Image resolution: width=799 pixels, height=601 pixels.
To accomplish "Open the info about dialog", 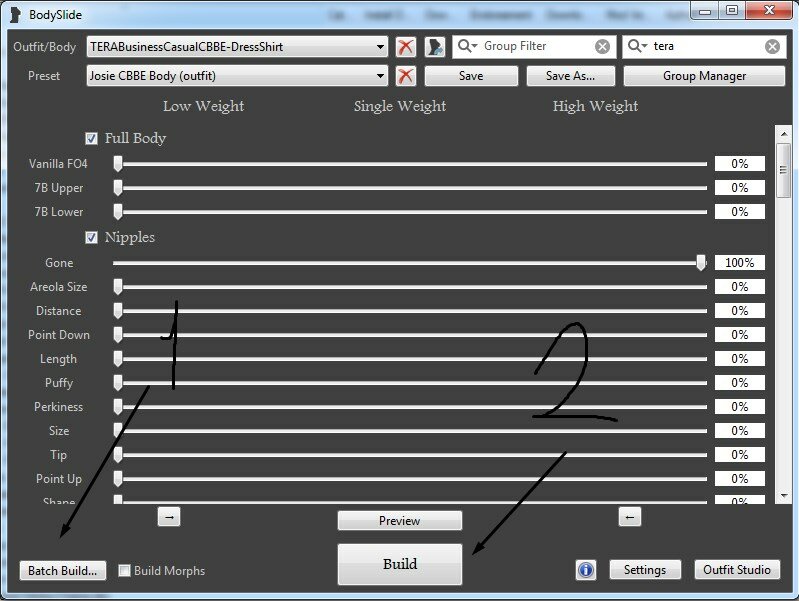I will point(586,569).
